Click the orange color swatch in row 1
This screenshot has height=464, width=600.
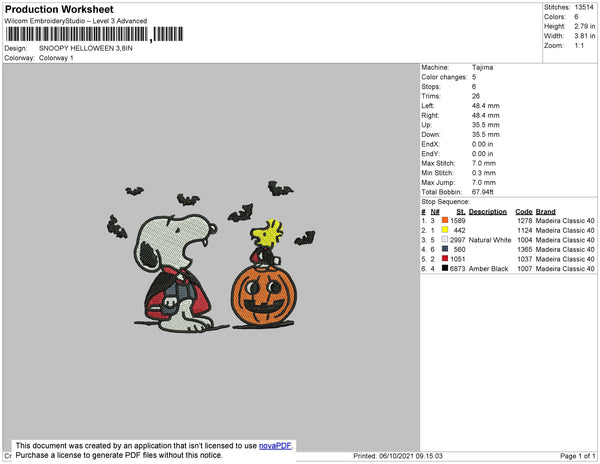[x=445, y=220]
